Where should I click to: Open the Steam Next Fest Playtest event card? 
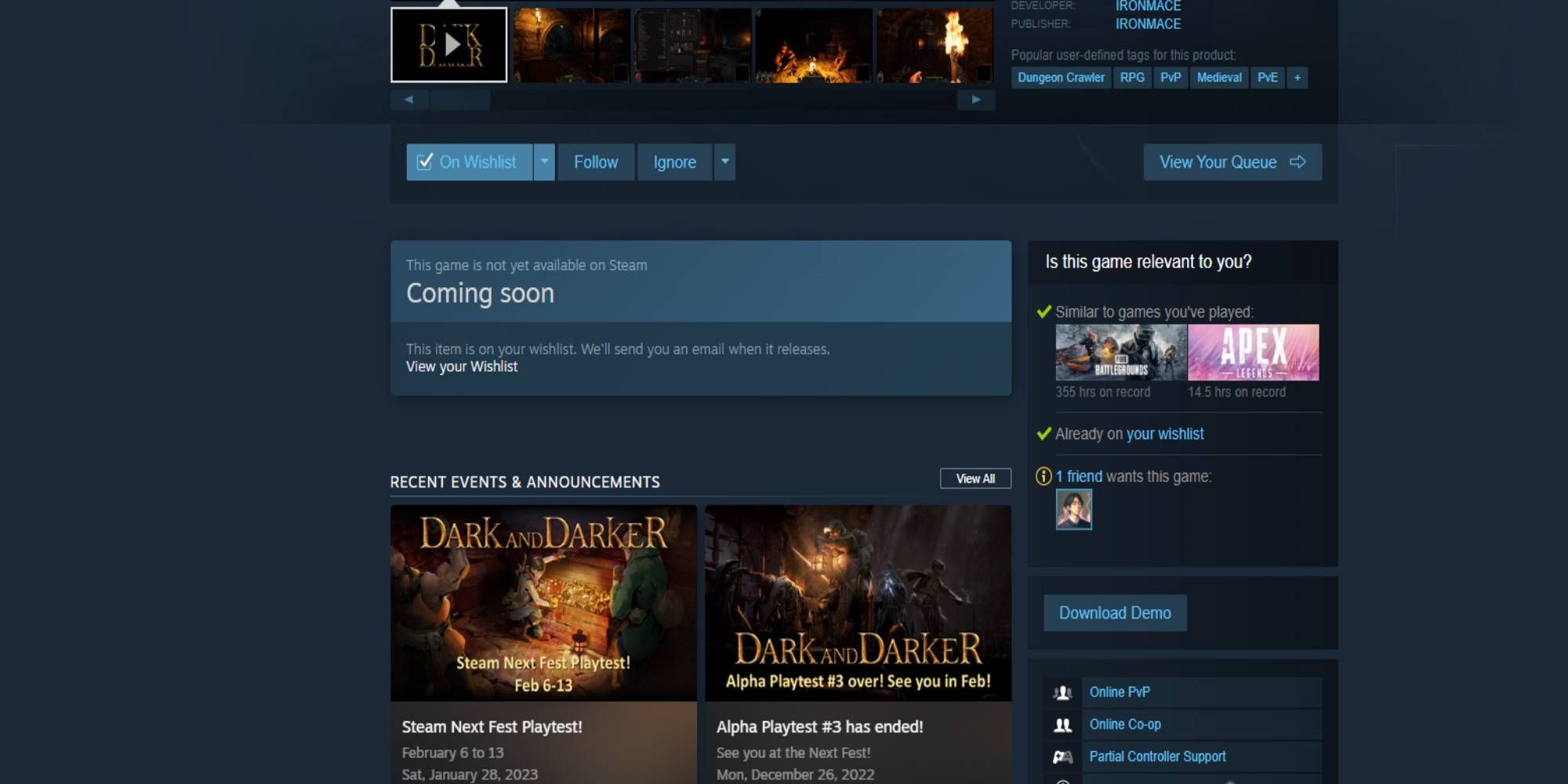[543, 644]
